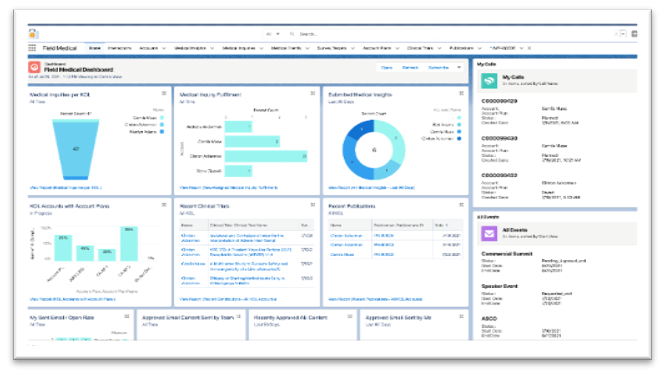
Task: Open View Report link under KOL Accounts chart
Action: point(72,299)
